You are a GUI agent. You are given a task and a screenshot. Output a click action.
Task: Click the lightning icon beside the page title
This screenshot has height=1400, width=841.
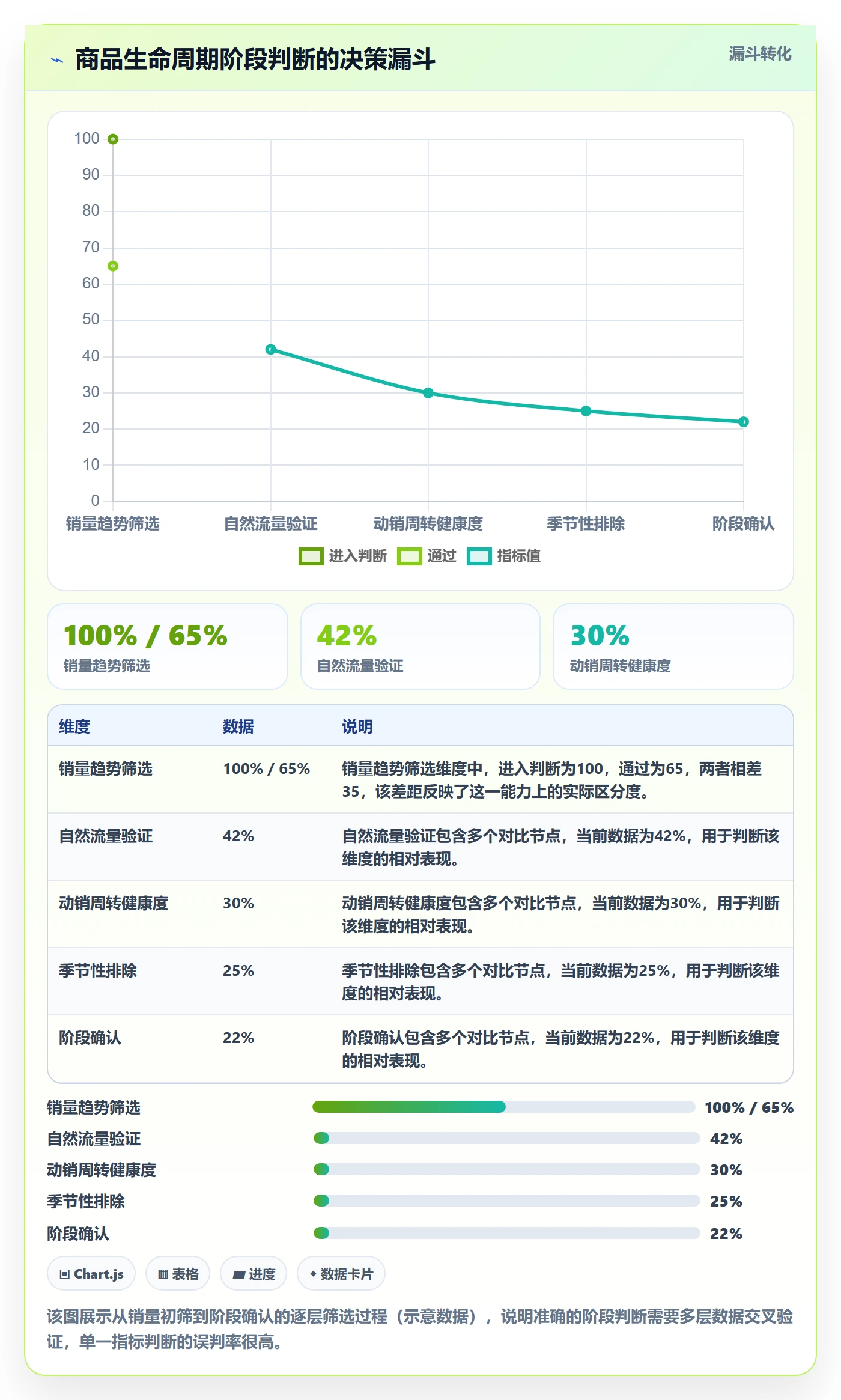(57, 60)
